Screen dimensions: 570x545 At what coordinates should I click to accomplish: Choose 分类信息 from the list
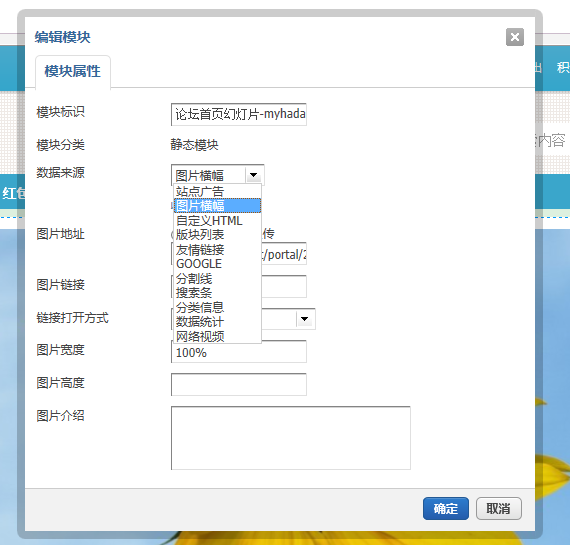point(217,308)
